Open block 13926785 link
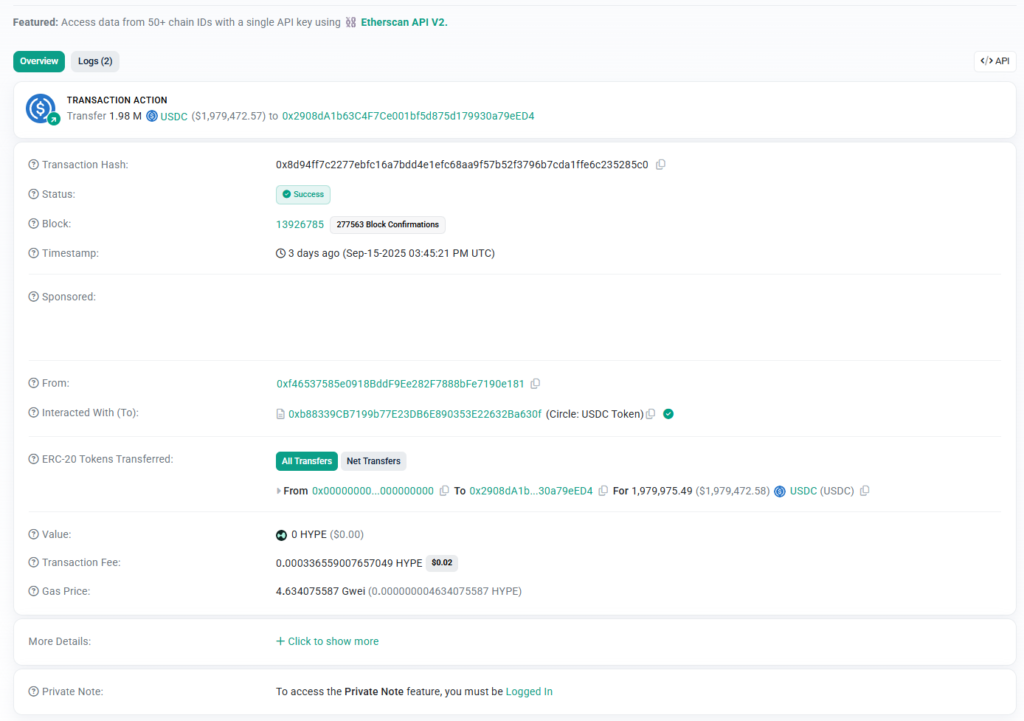 [300, 225]
